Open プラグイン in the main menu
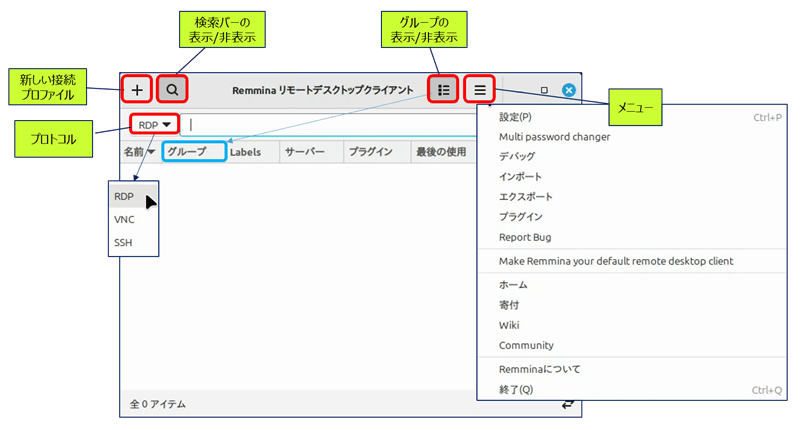This screenshot has height=430, width=800. [632, 217]
